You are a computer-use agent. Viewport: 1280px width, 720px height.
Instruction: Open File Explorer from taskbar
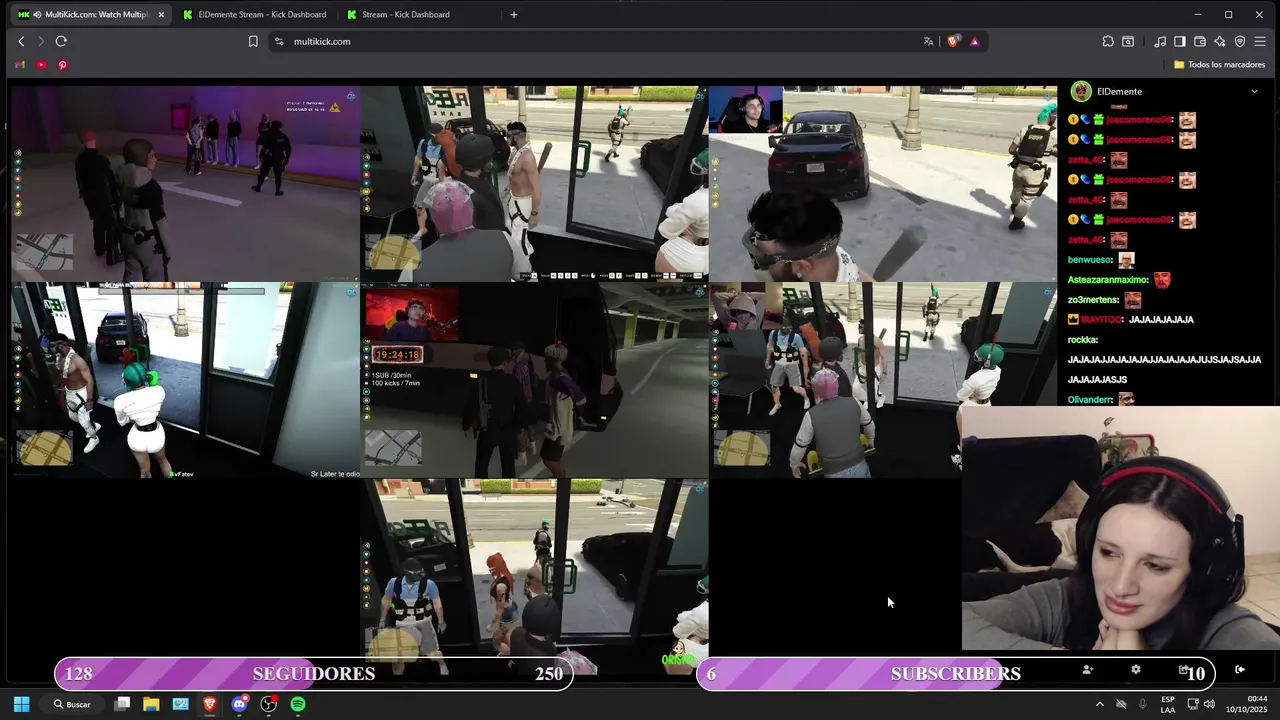(x=151, y=704)
